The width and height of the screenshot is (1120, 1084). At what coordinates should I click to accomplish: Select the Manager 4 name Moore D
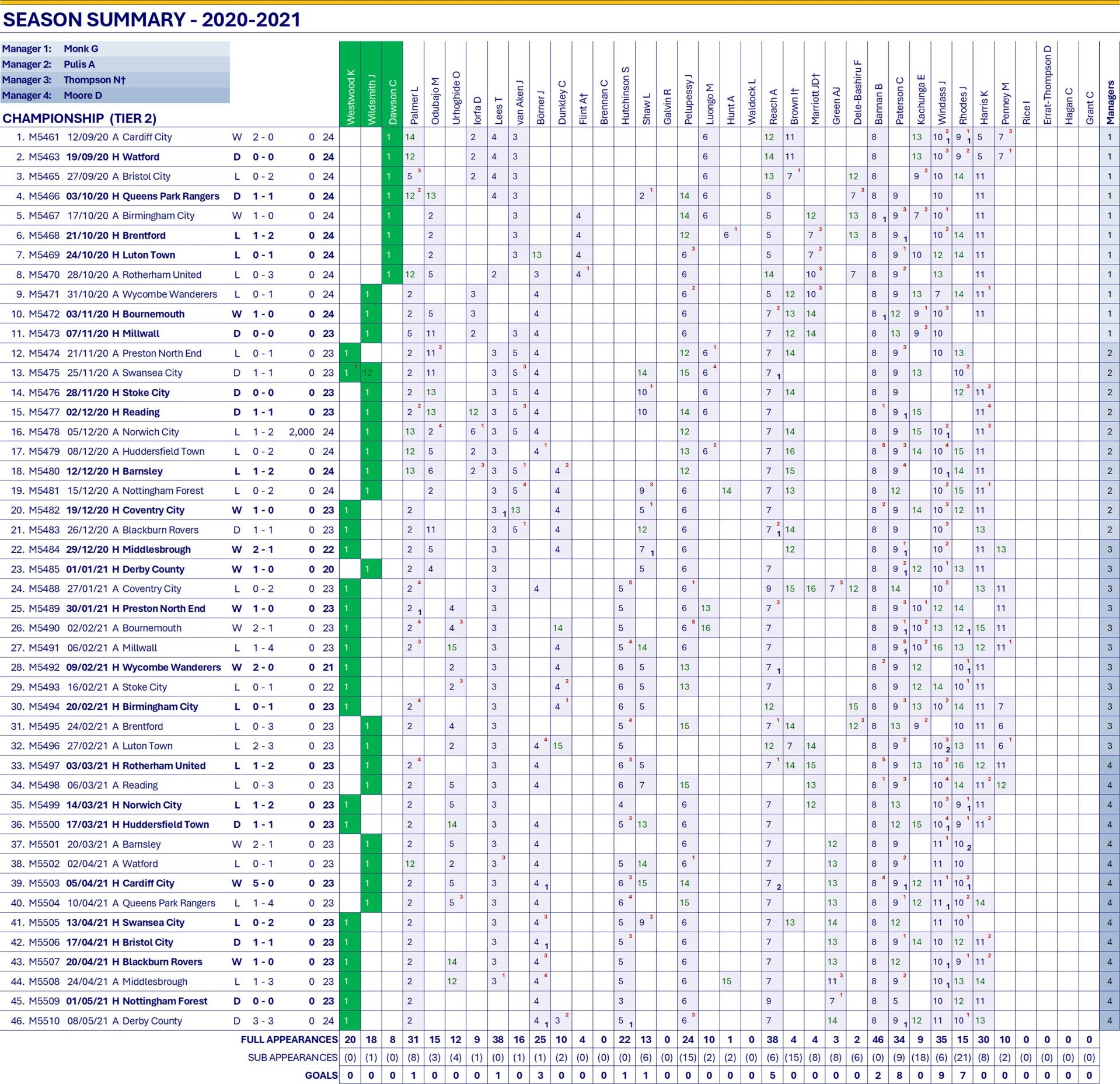[x=83, y=95]
